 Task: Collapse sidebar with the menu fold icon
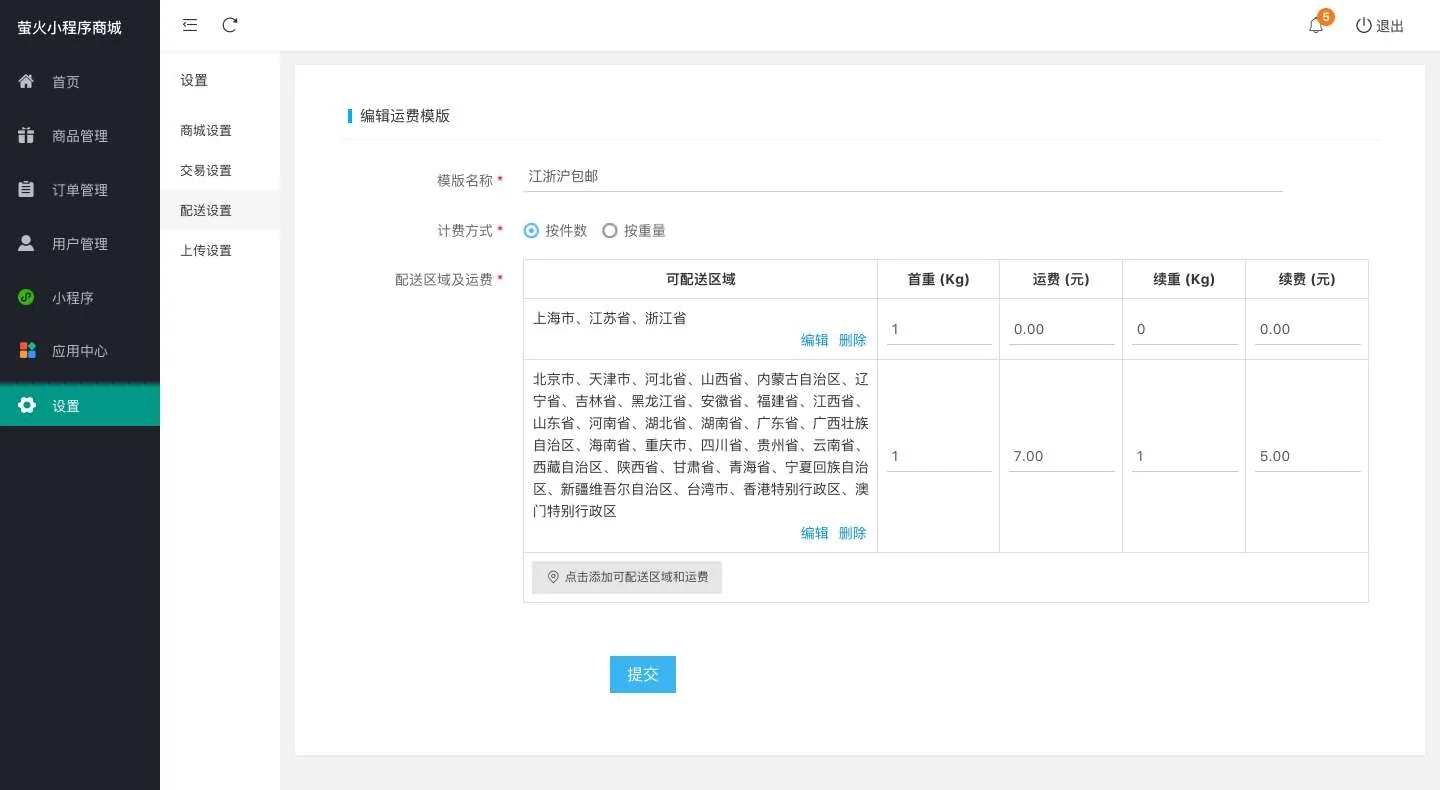click(x=190, y=25)
